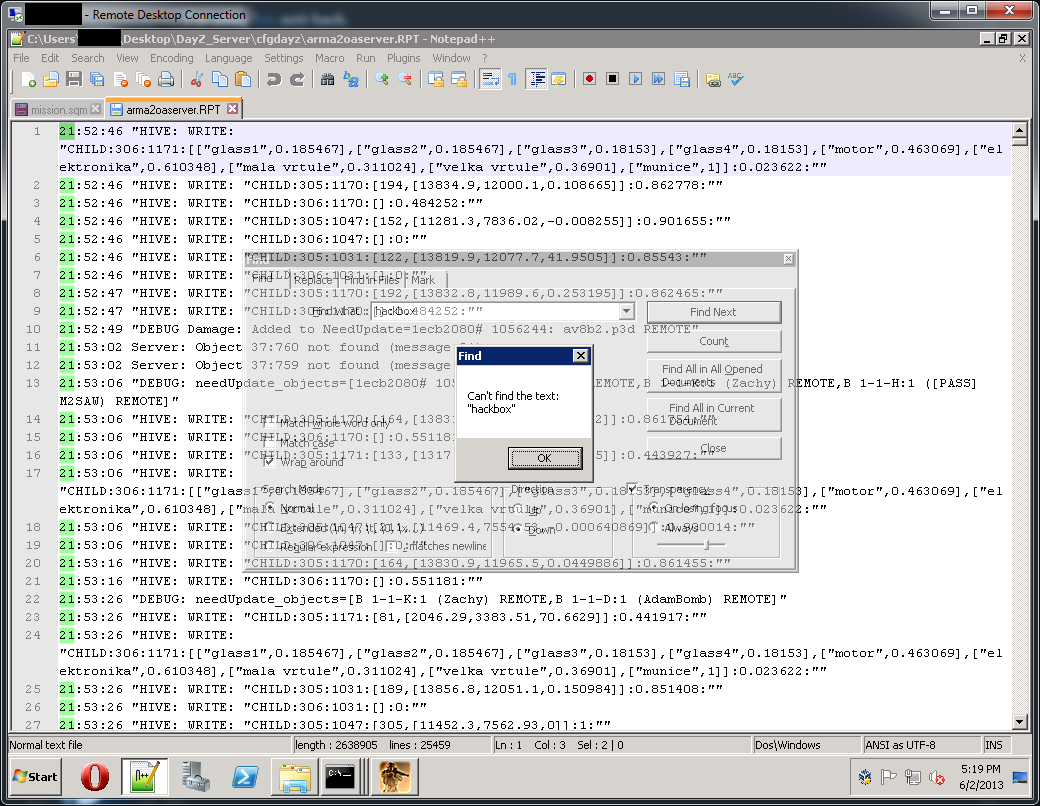Screen dimensions: 1040x806
Task: Click Run Macro Multiple Times icon
Action: (658, 79)
